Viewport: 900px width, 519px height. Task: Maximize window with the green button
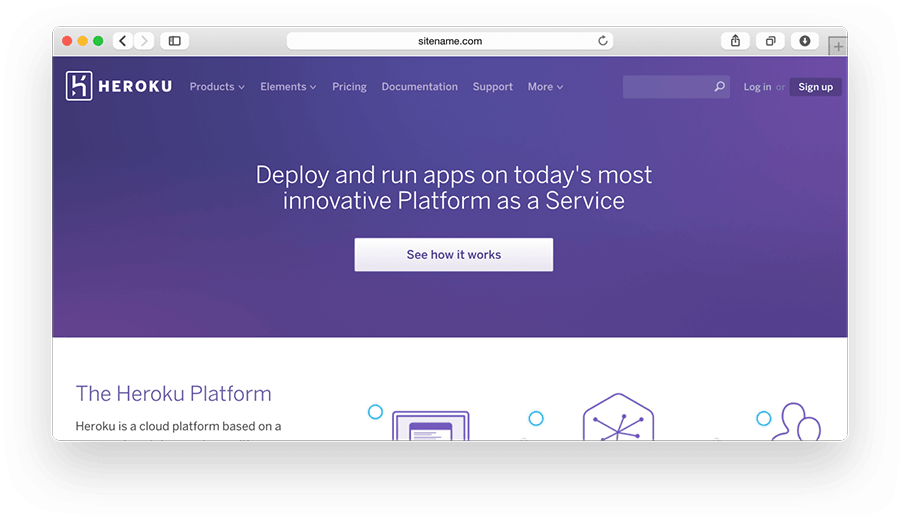coord(98,41)
